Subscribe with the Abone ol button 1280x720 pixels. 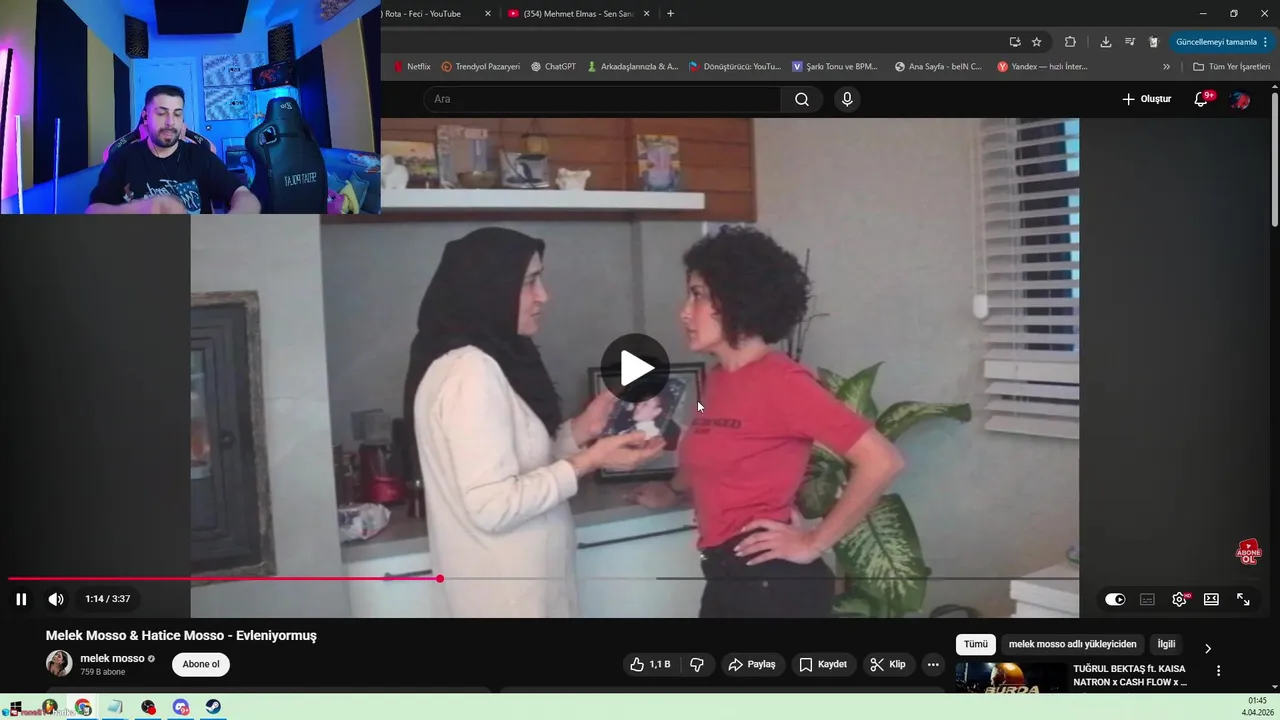point(201,664)
